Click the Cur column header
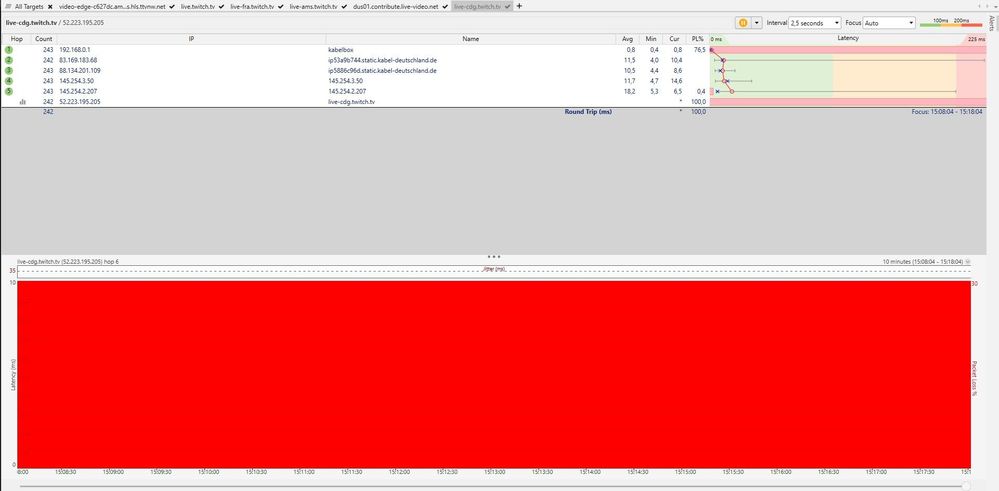Image resolution: width=999 pixels, height=491 pixels. [674, 39]
